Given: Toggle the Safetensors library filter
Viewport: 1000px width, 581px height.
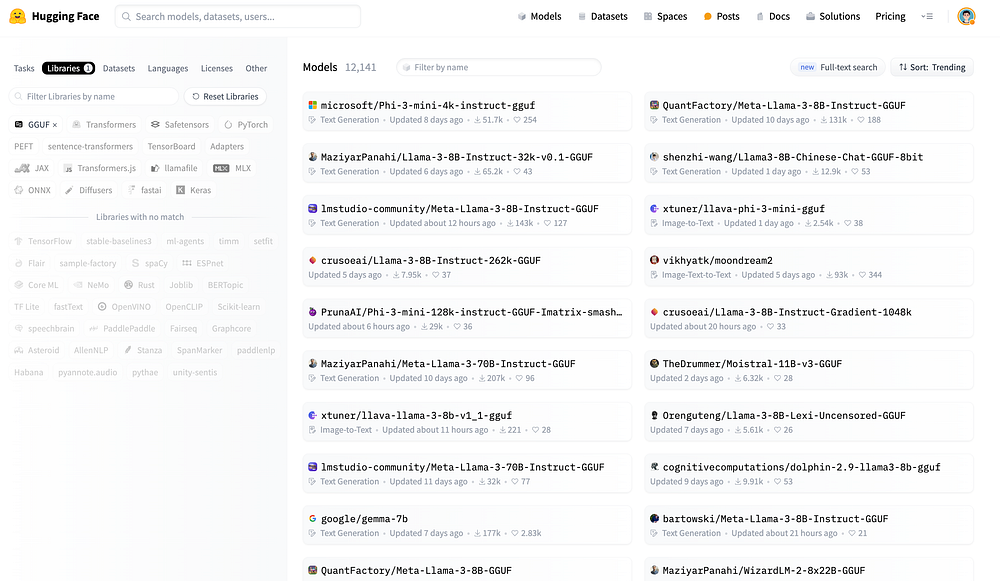Looking at the screenshot, I should (x=180, y=124).
